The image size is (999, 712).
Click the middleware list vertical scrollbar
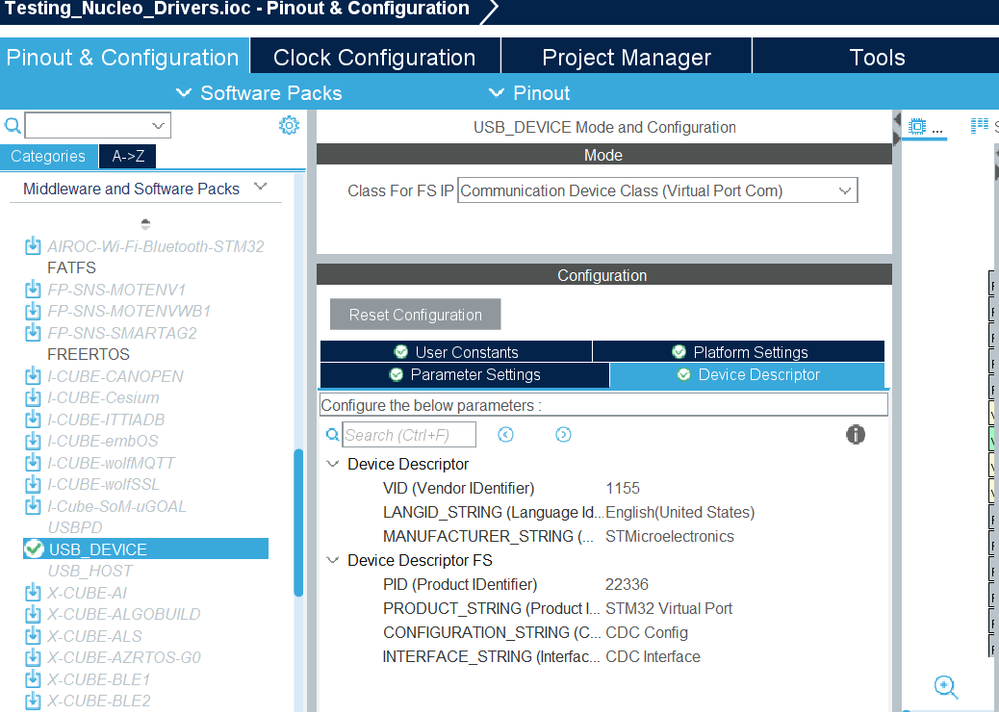point(298,522)
